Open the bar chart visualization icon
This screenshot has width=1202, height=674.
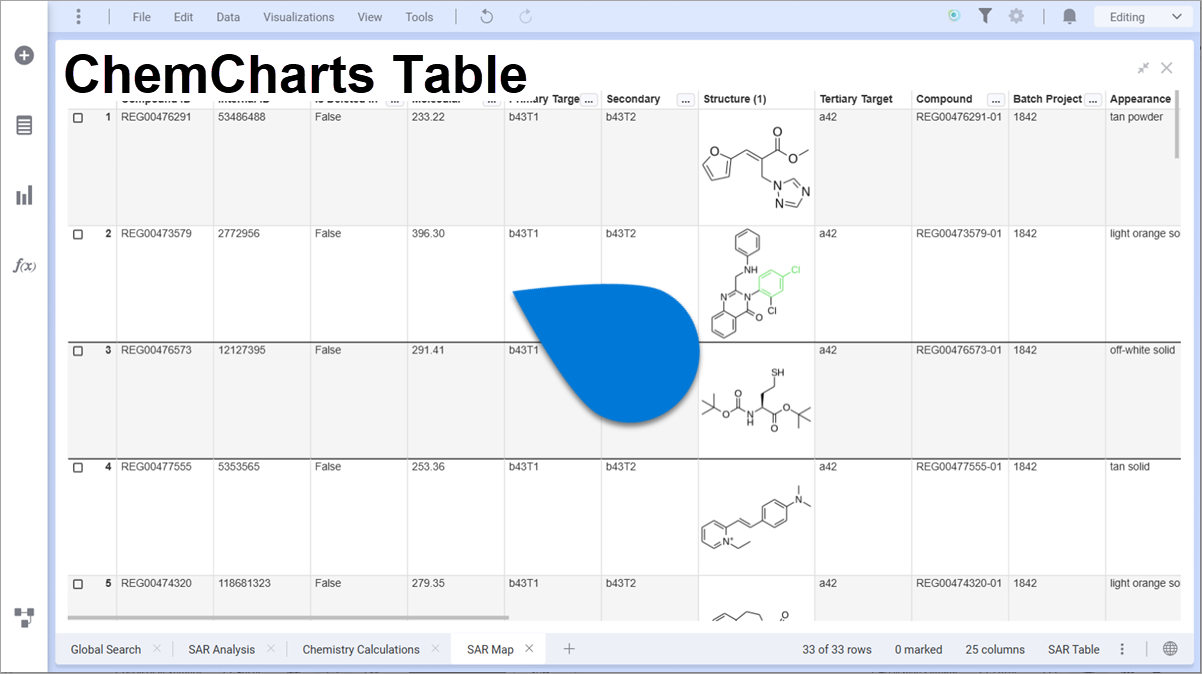[23, 195]
